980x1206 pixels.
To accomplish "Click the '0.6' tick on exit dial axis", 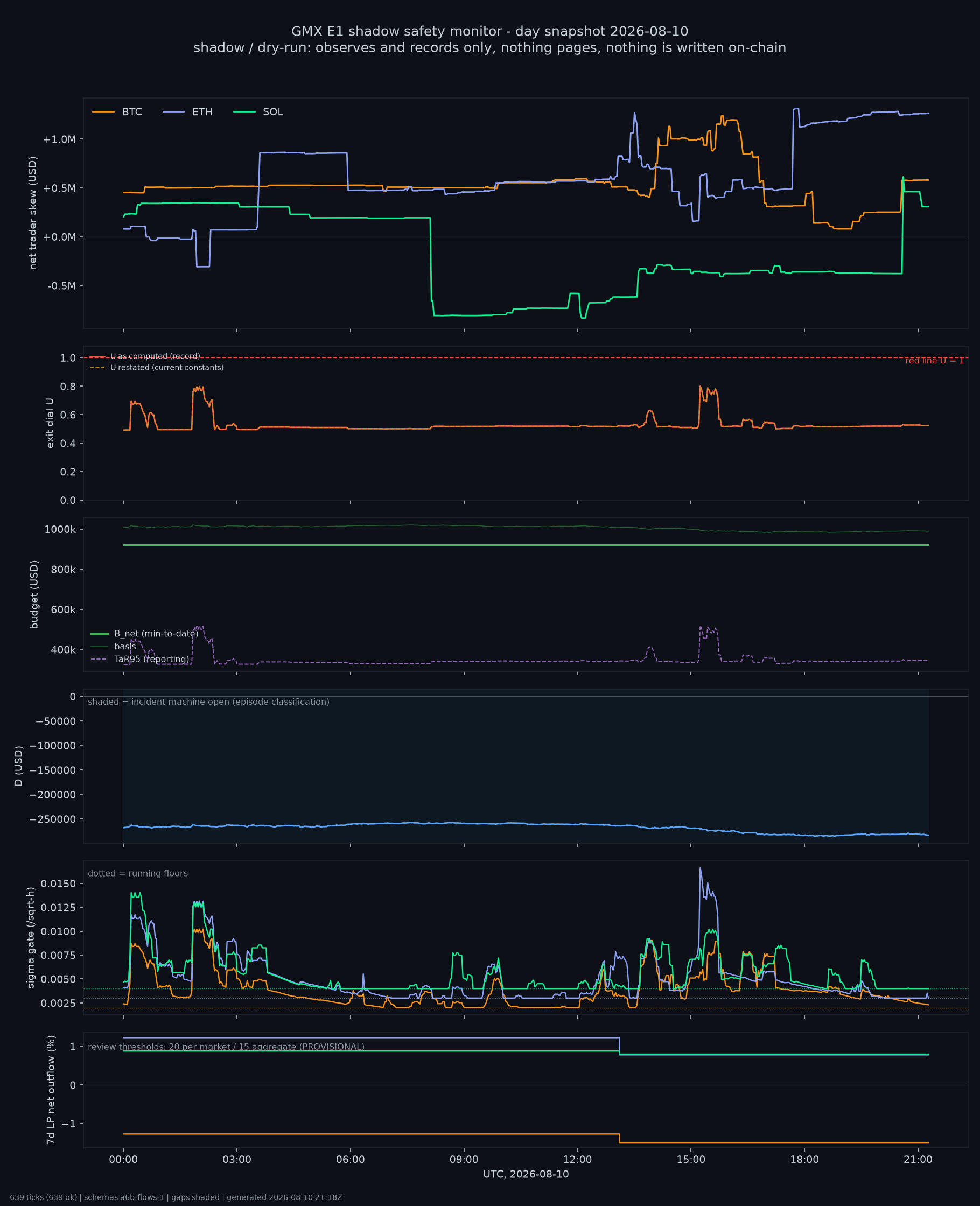I will click(68, 415).
